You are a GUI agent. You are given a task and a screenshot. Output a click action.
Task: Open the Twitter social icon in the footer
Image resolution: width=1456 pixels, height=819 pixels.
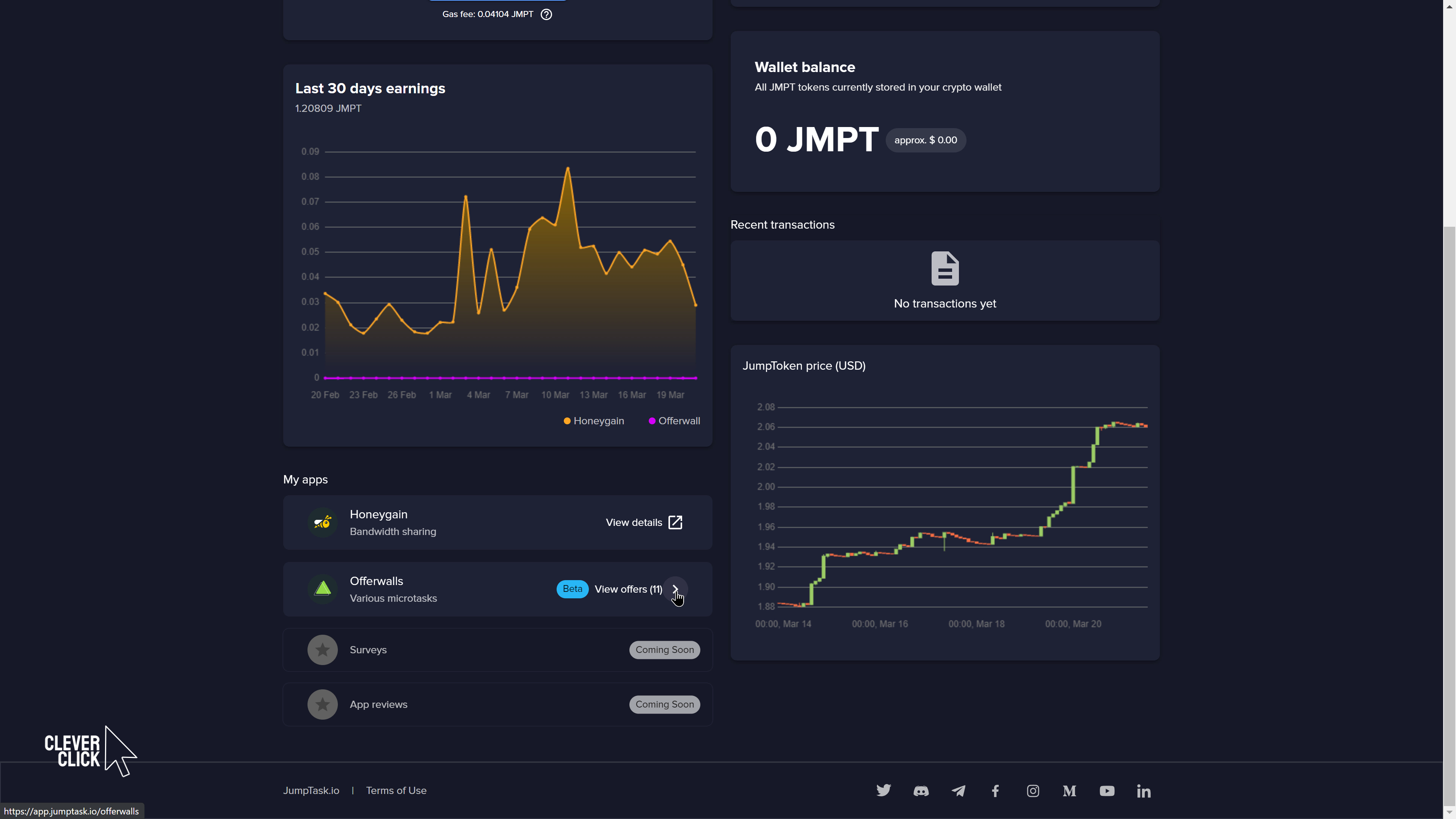(883, 790)
